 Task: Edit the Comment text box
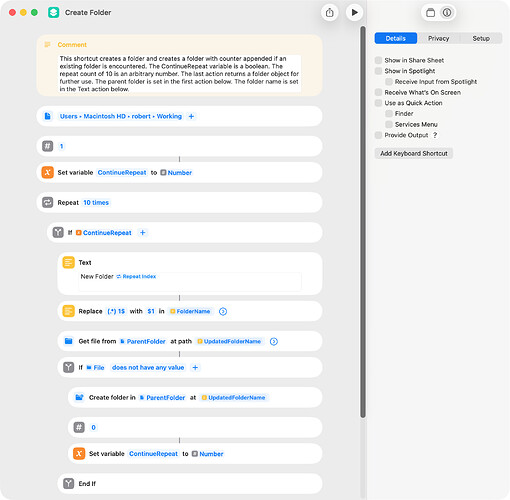click(179, 74)
